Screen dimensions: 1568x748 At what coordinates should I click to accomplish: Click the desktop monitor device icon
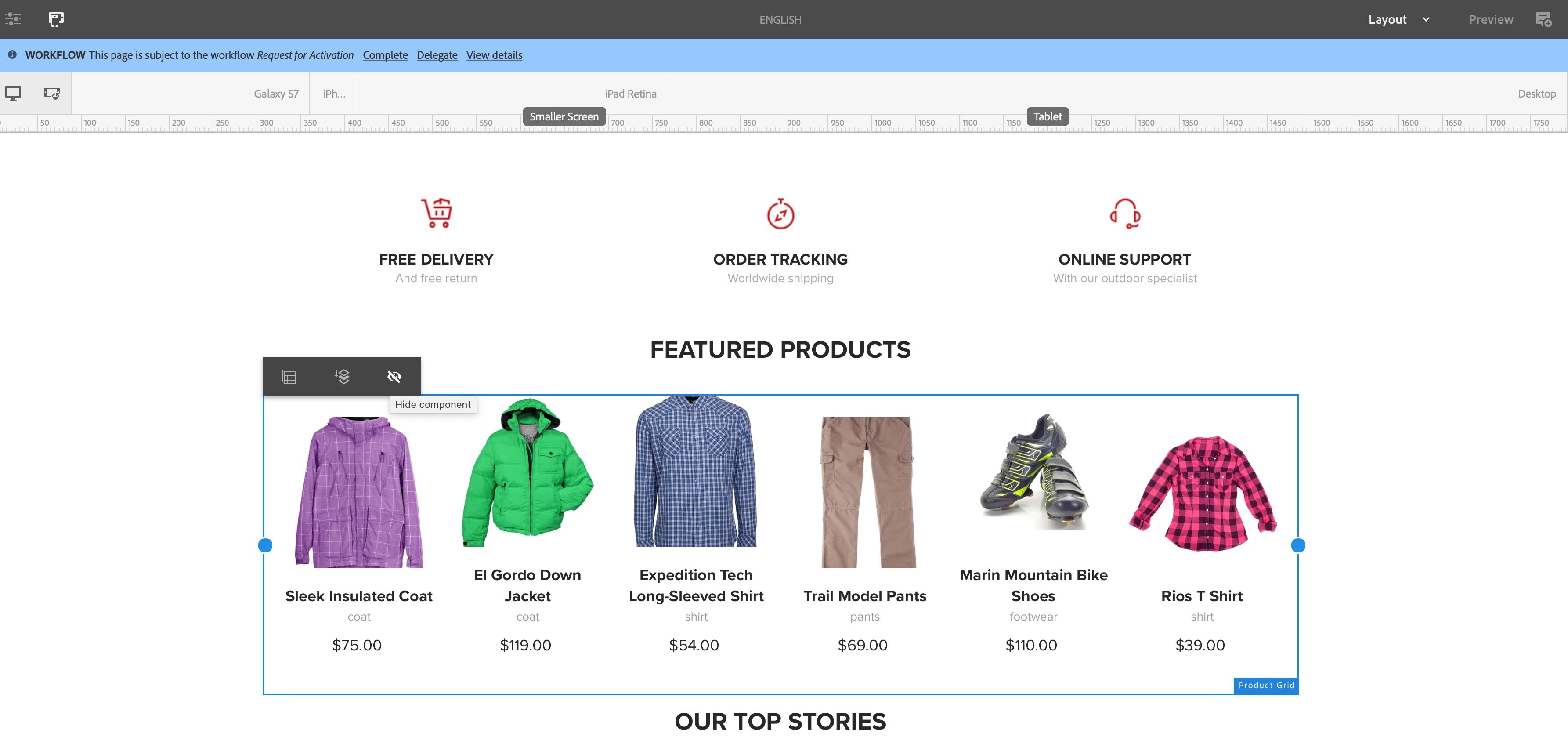tap(13, 93)
